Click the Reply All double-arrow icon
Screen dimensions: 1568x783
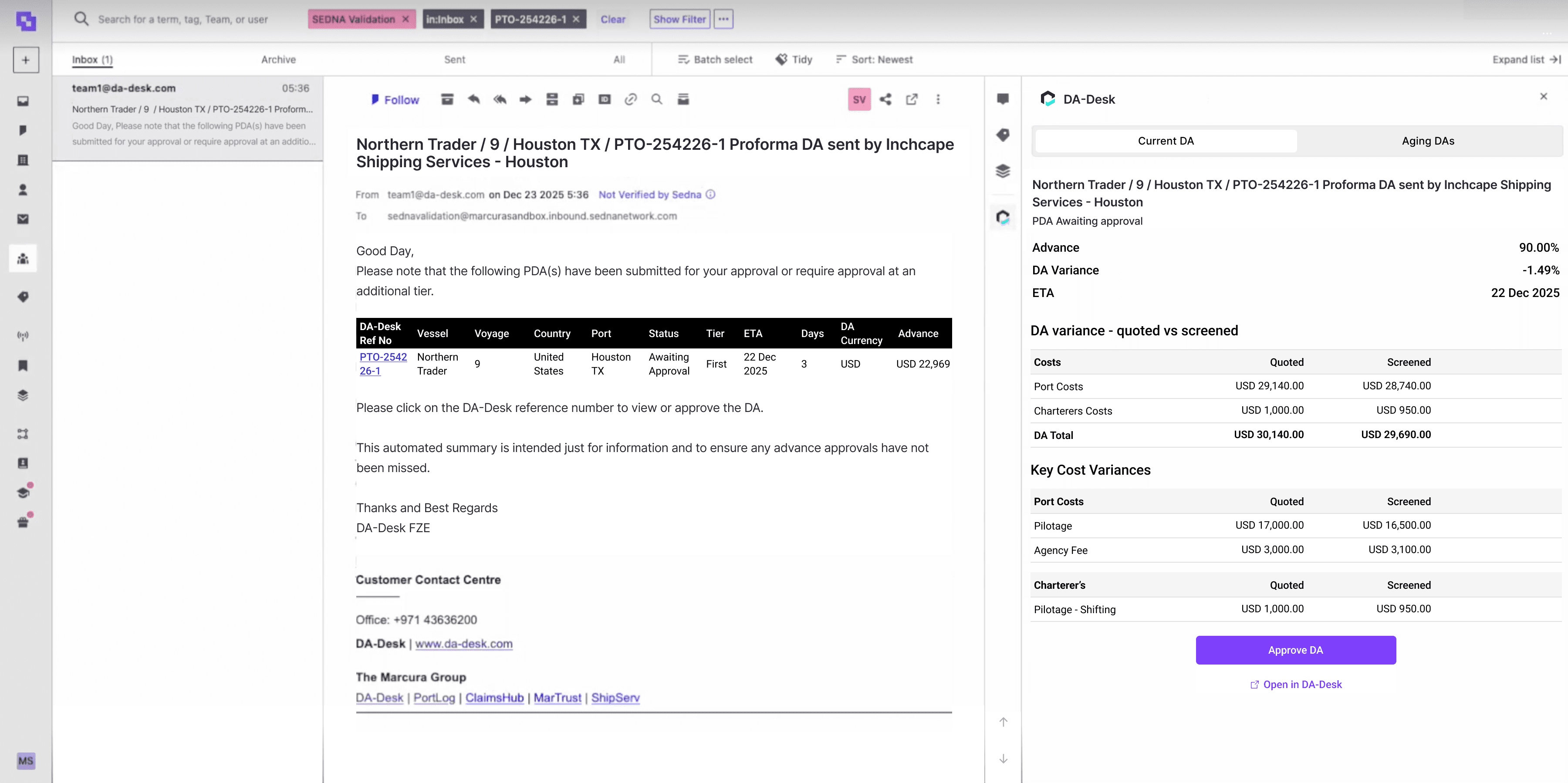[500, 99]
